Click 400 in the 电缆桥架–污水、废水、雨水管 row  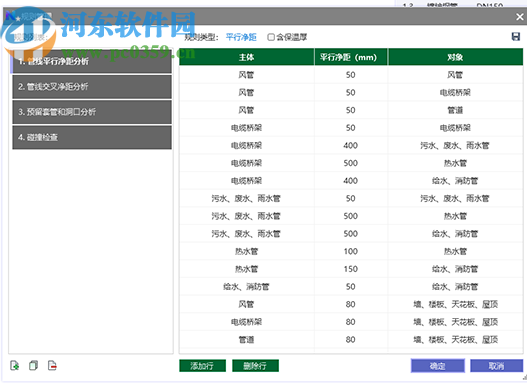(351, 146)
